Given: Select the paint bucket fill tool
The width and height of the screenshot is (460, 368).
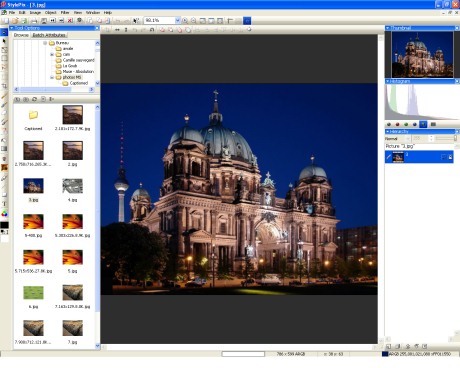Looking at the screenshot, I should (x=4, y=140).
